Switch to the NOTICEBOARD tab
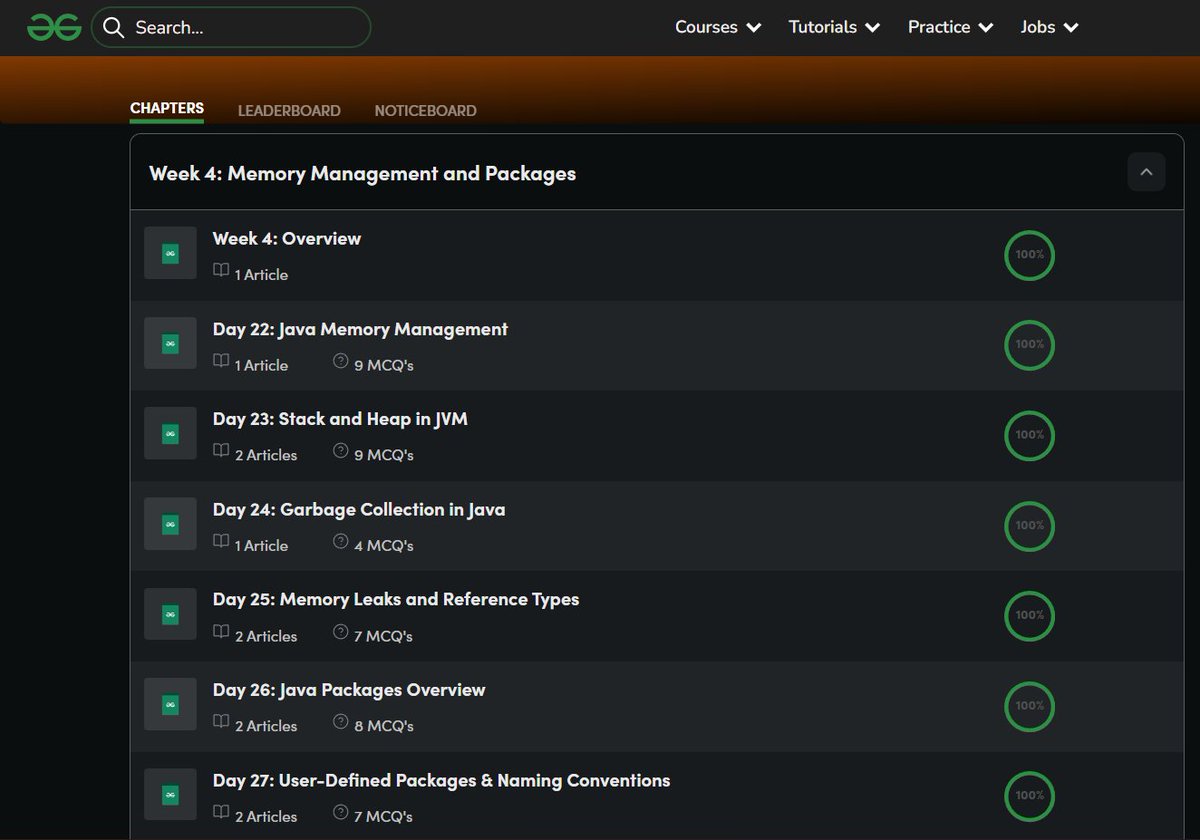This screenshot has width=1200, height=840. tap(425, 111)
